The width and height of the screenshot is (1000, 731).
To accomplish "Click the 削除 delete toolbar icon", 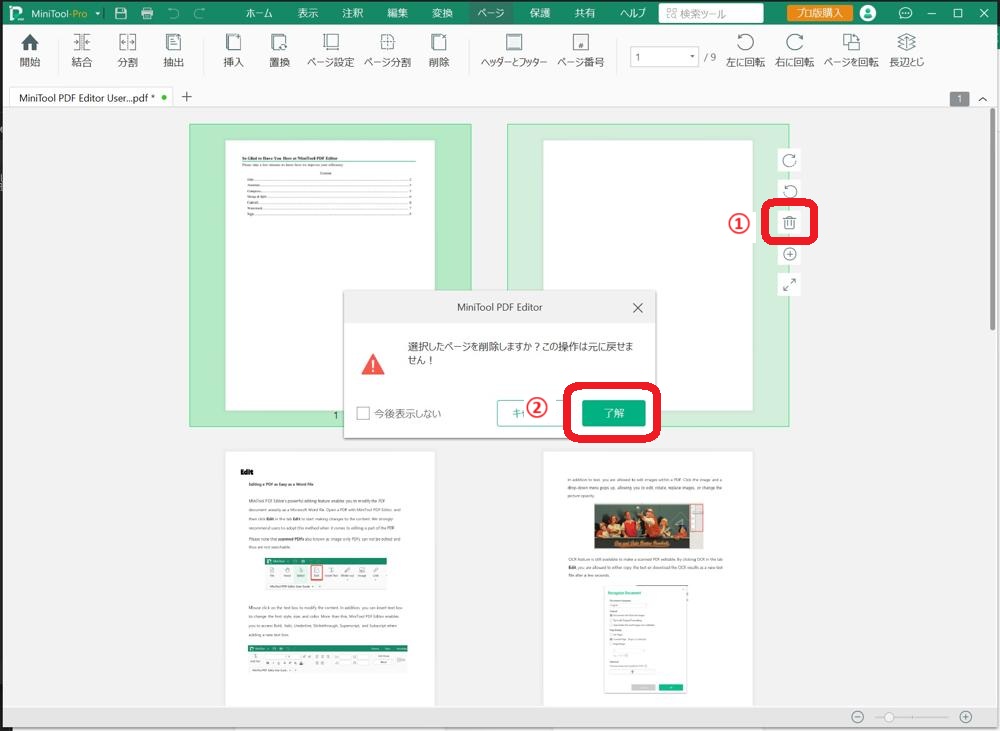I will pos(439,50).
